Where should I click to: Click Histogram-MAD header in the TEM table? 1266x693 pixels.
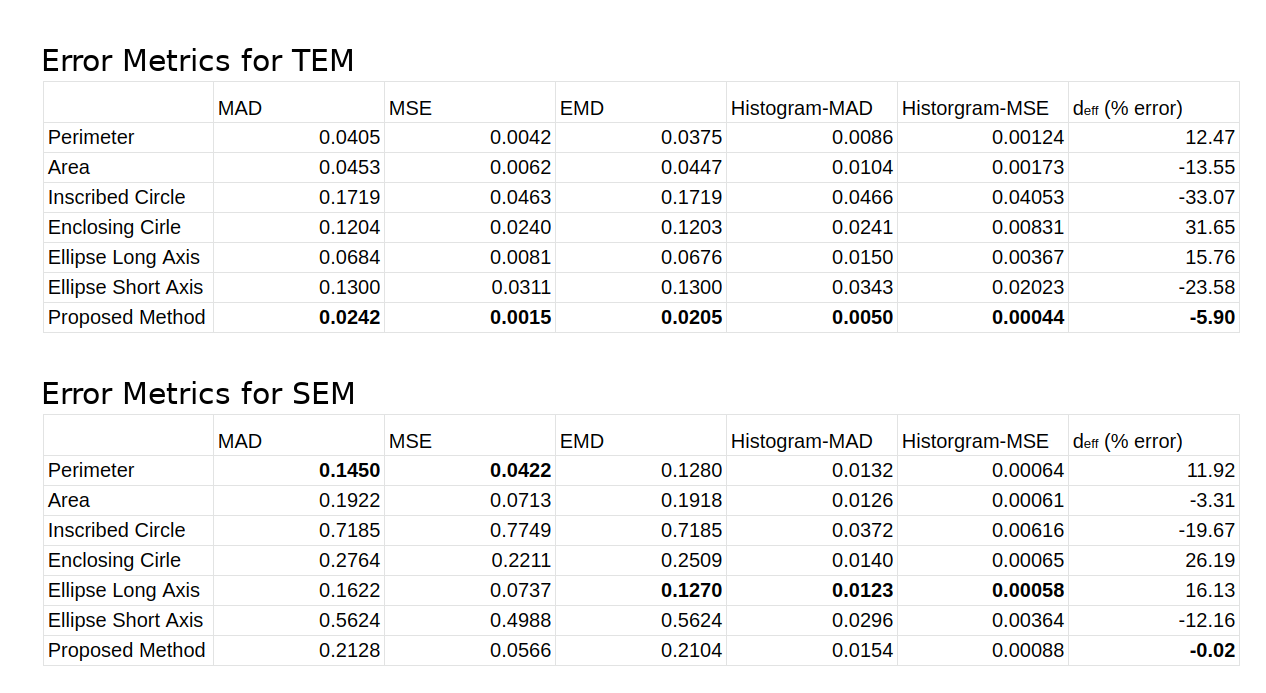coord(801,108)
